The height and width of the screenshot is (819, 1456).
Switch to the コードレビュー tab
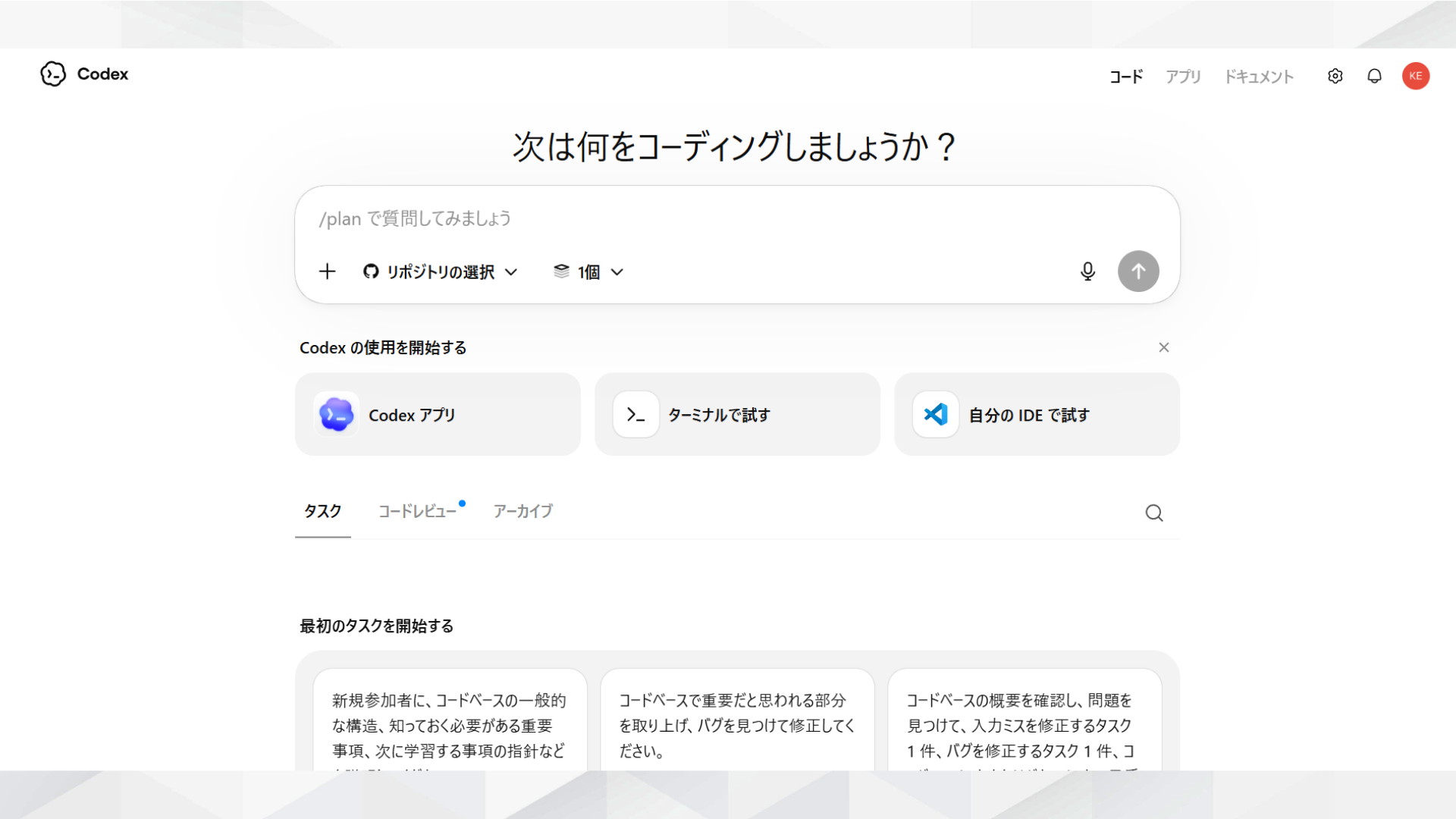click(x=418, y=511)
